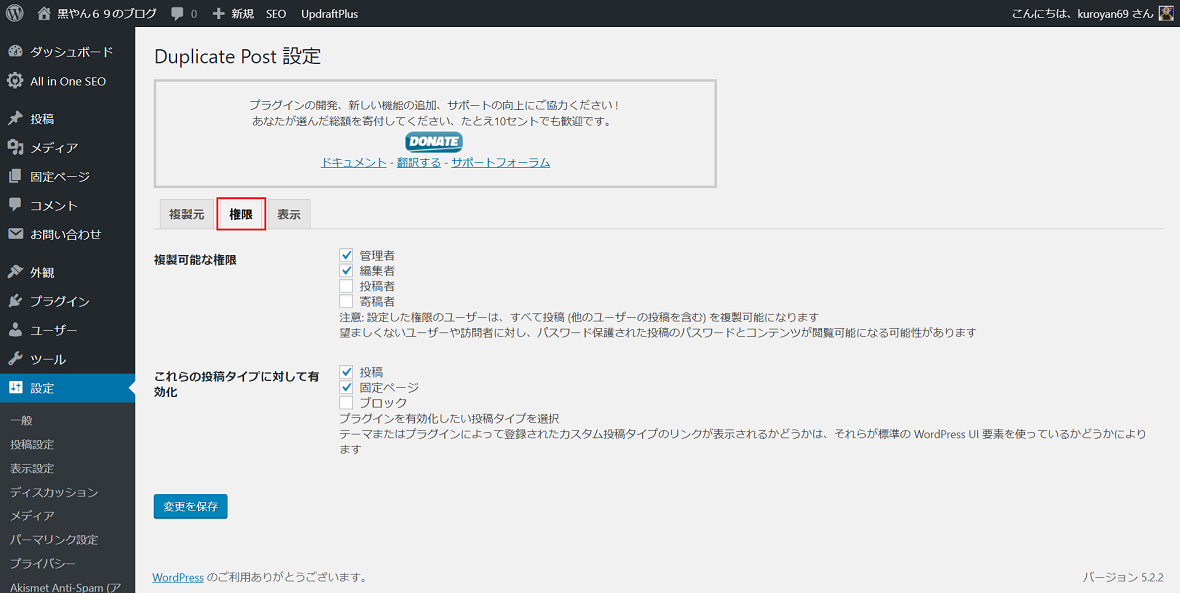
Task: Follow the WordPress footer link
Action: (x=178, y=577)
